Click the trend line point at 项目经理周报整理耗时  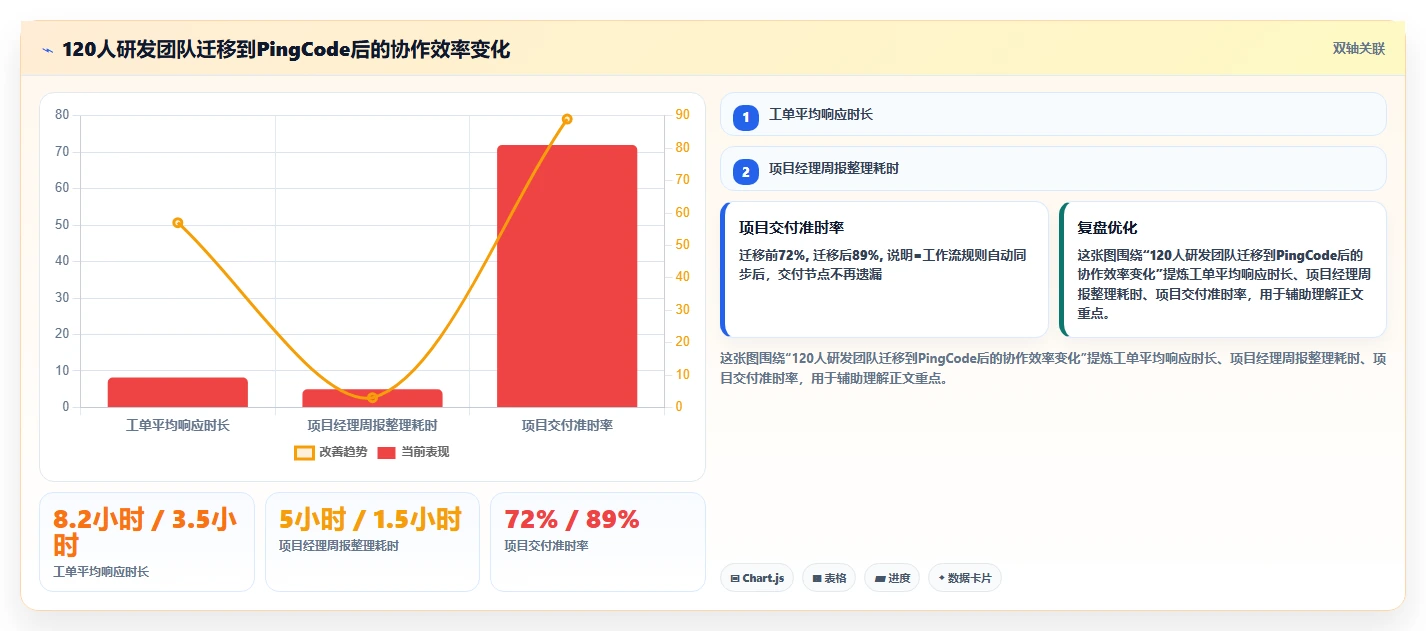click(x=372, y=398)
